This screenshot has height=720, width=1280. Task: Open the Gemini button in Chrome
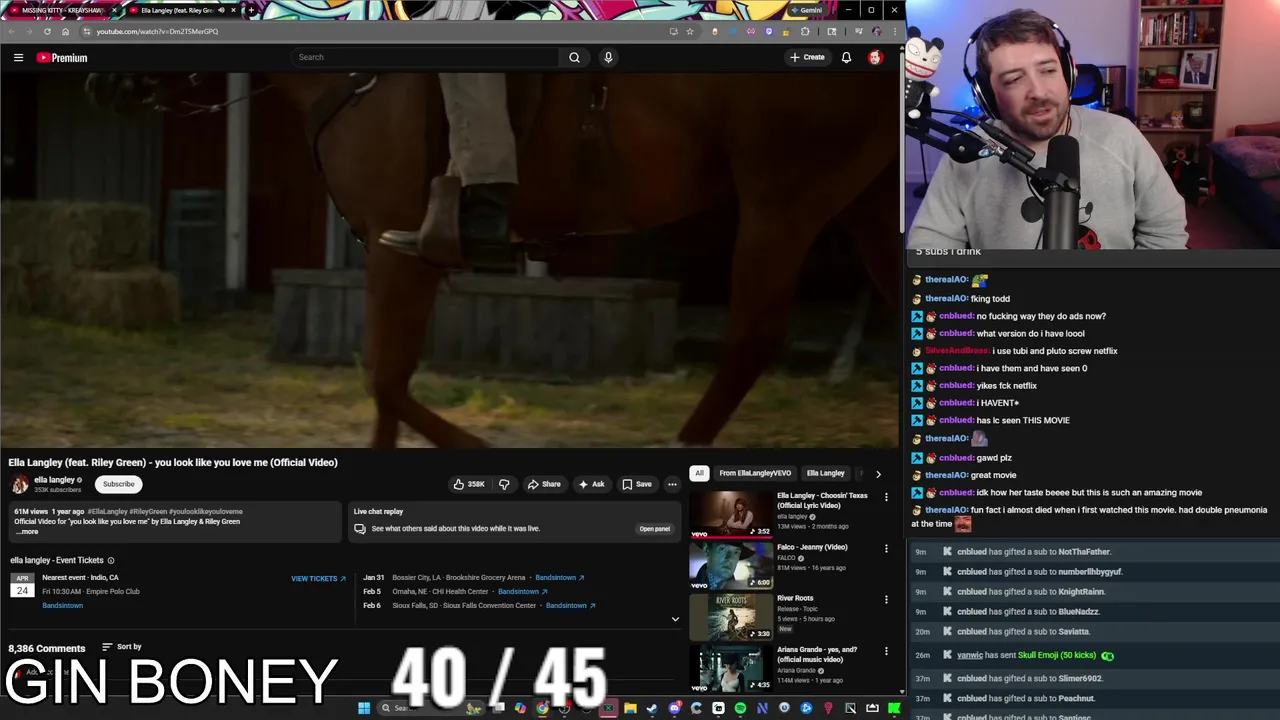pos(806,10)
